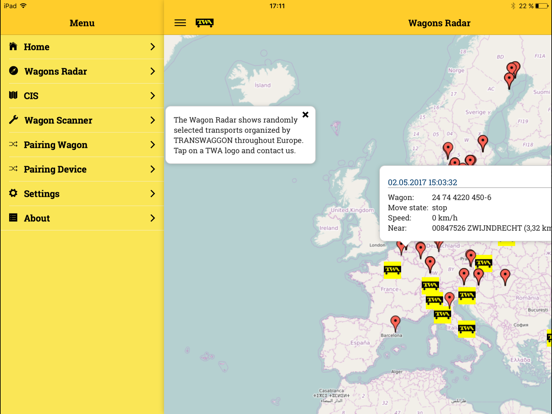The height and width of the screenshot is (414, 552).
Task: Tap chevron on the Home row
Action: pyautogui.click(x=152, y=47)
